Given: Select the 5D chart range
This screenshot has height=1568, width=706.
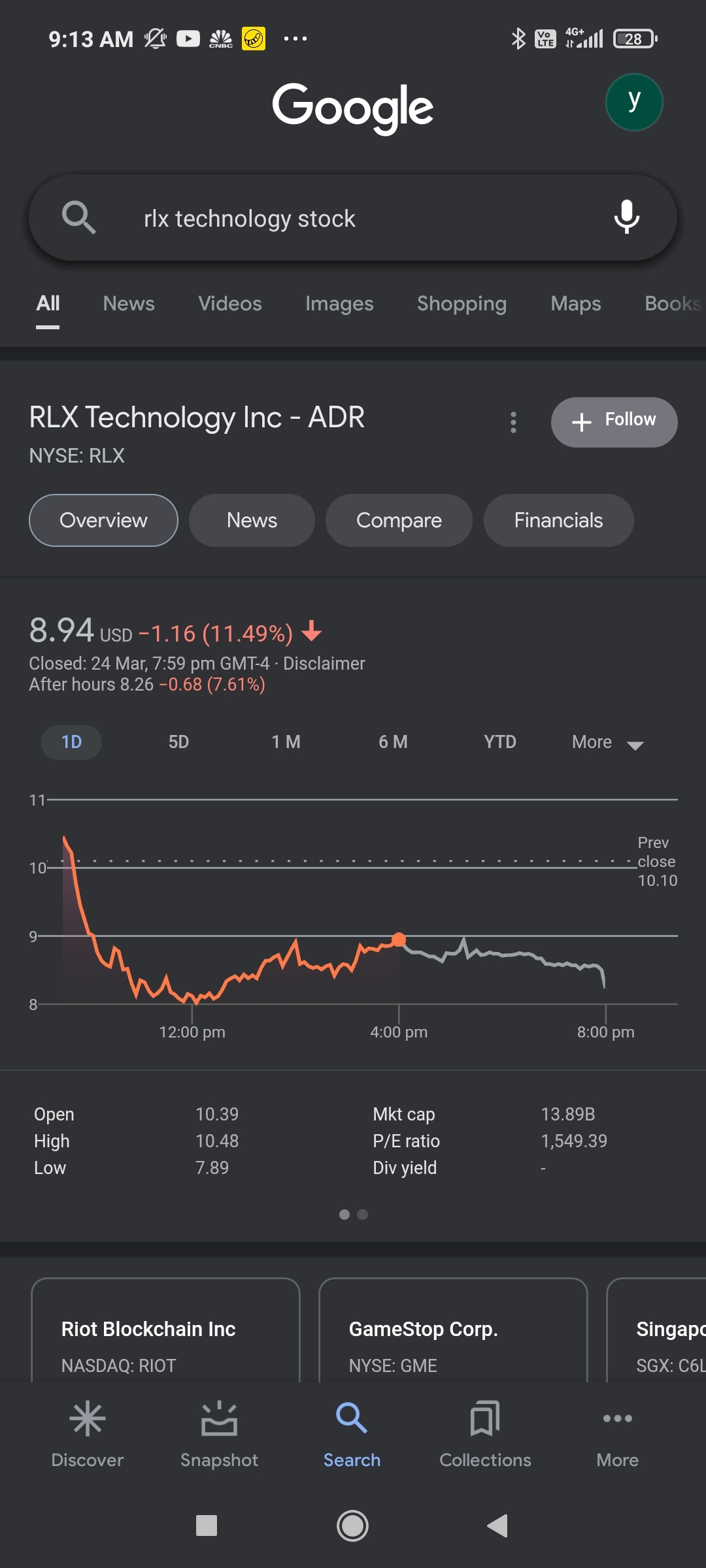Looking at the screenshot, I should (x=178, y=742).
